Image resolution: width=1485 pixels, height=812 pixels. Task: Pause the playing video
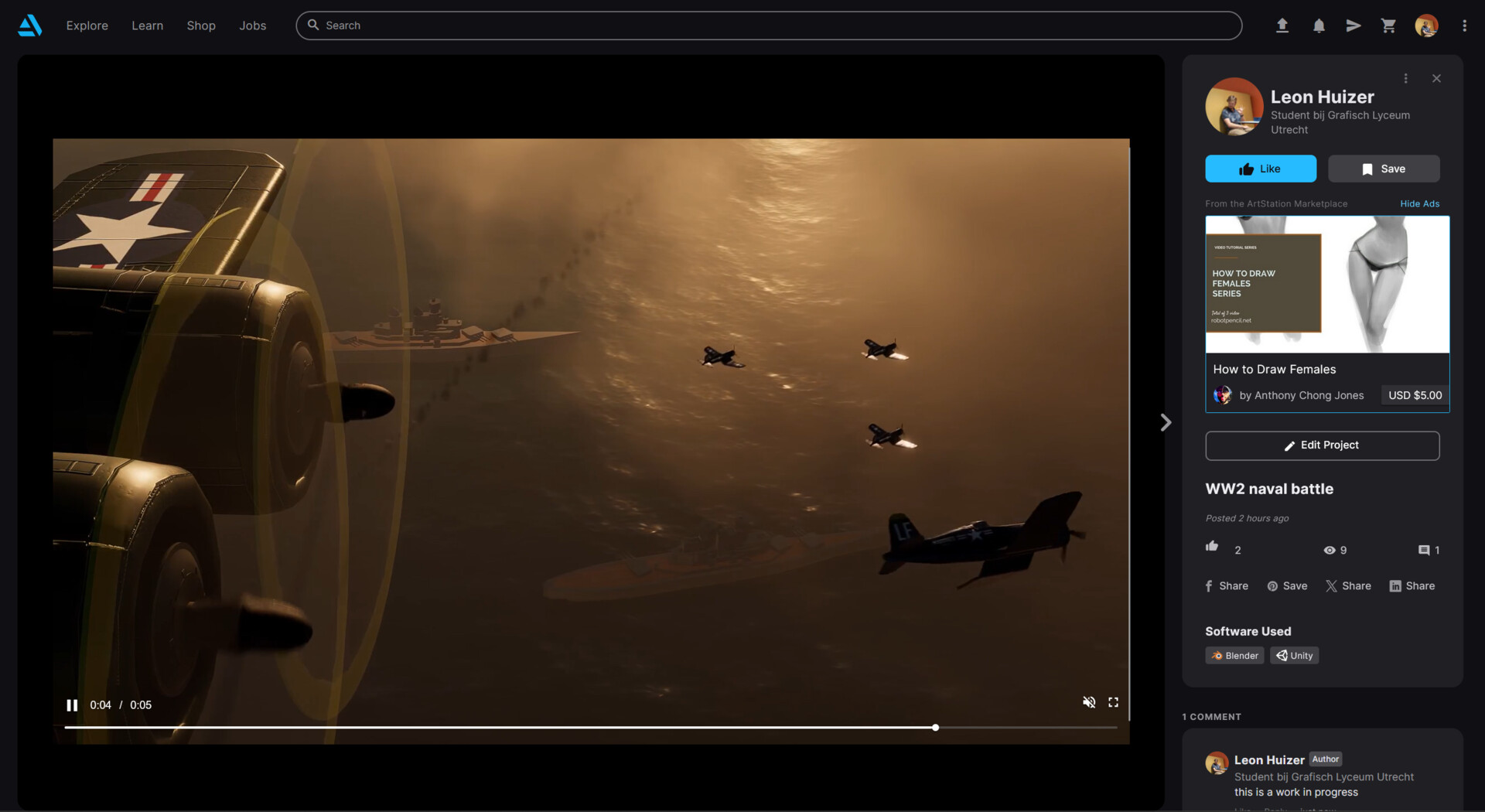(71, 705)
